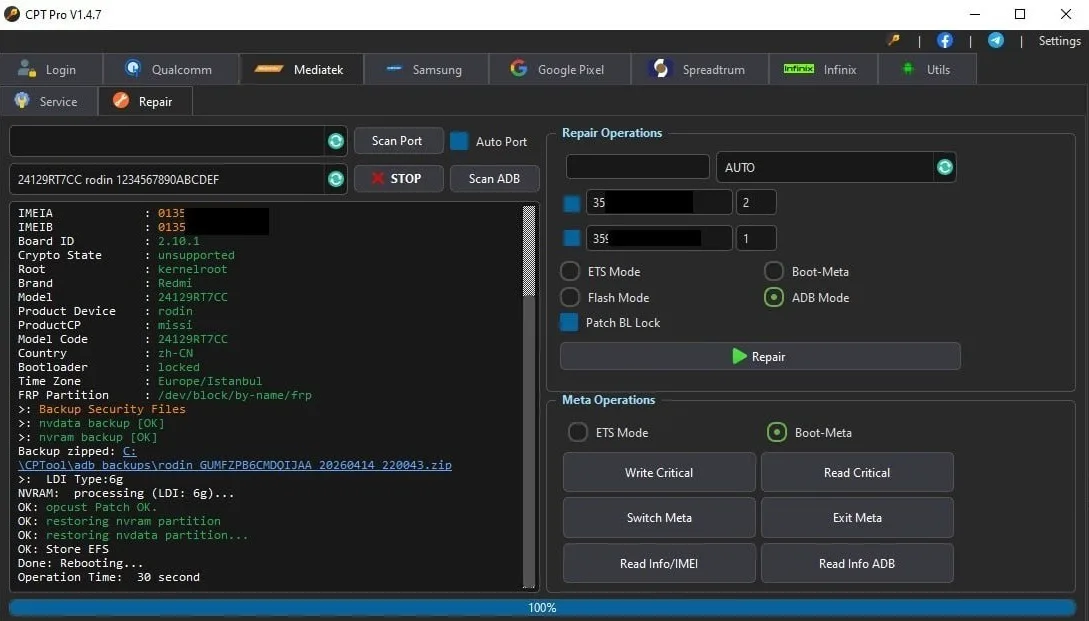Open the Samsung tab
The height and width of the screenshot is (621, 1089).
click(426, 69)
